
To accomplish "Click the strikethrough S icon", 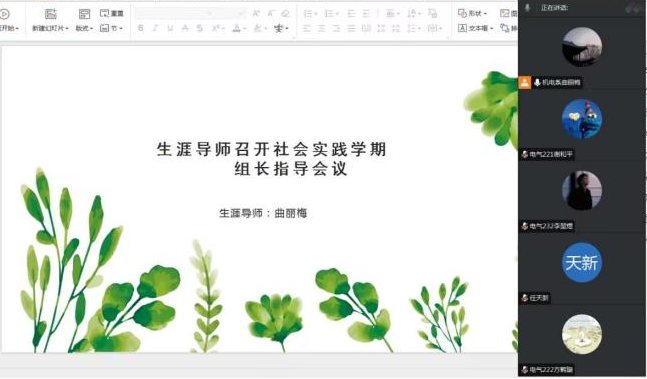I will (200, 28).
